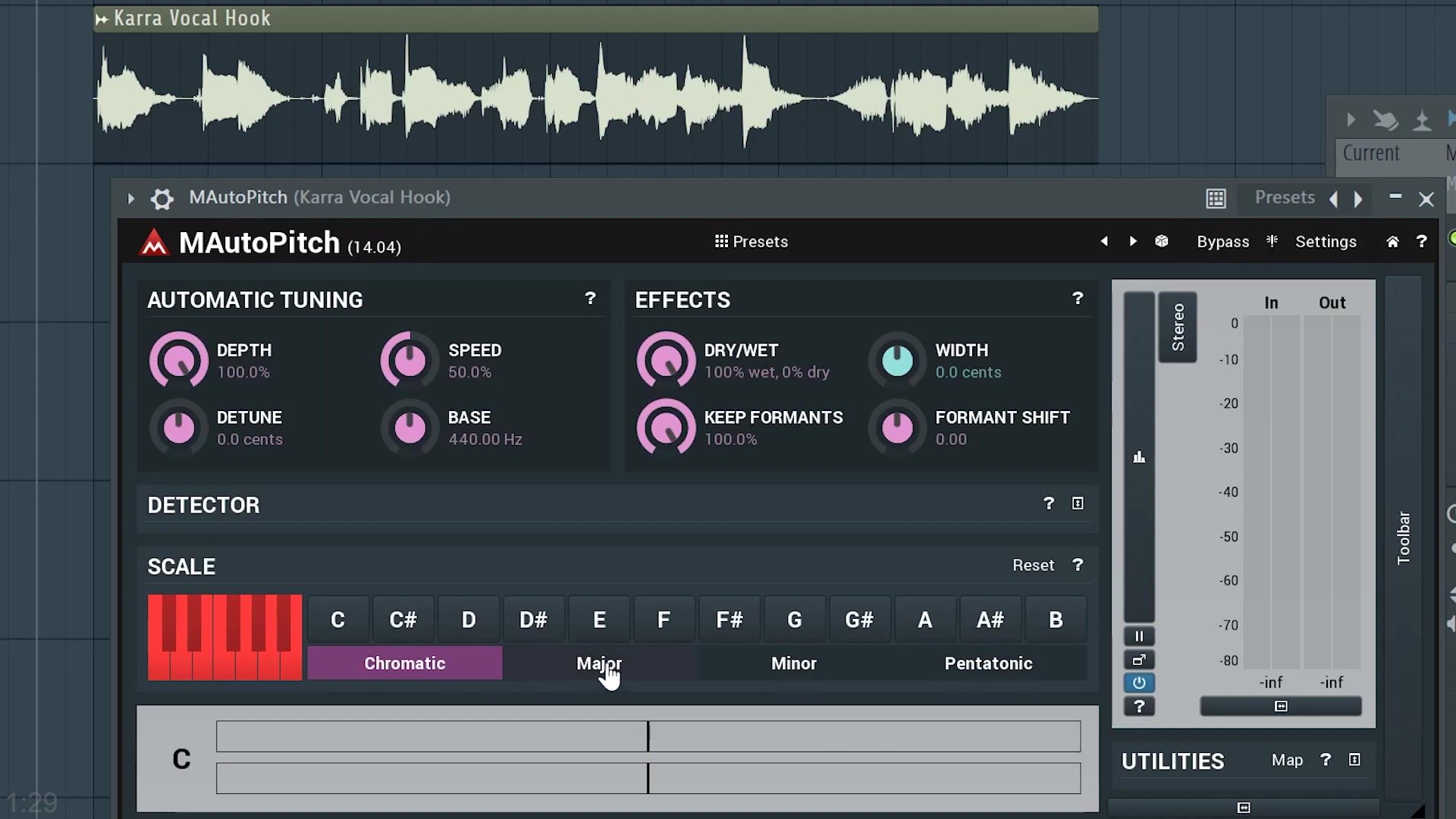Pause the meters
The width and height of the screenshot is (1456, 819).
tap(1139, 636)
